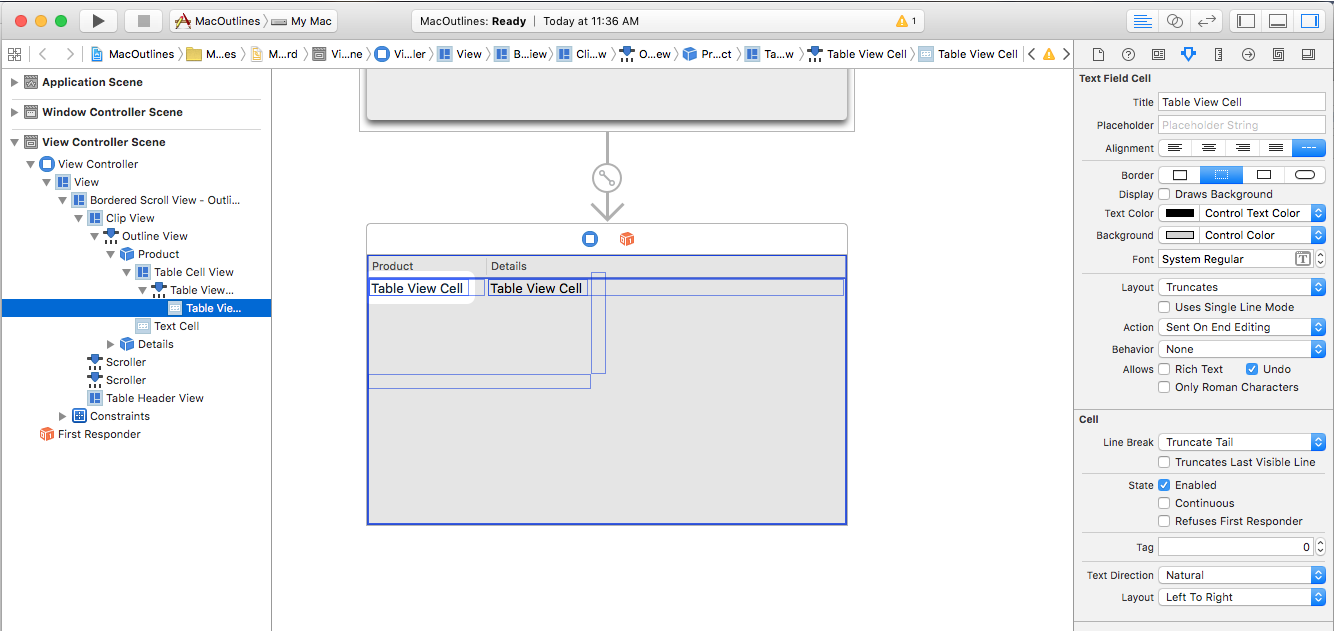The width and height of the screenshot is (1334, 631).
Task: Hide the Navigator pane toggle
Action: point(1246,21)
